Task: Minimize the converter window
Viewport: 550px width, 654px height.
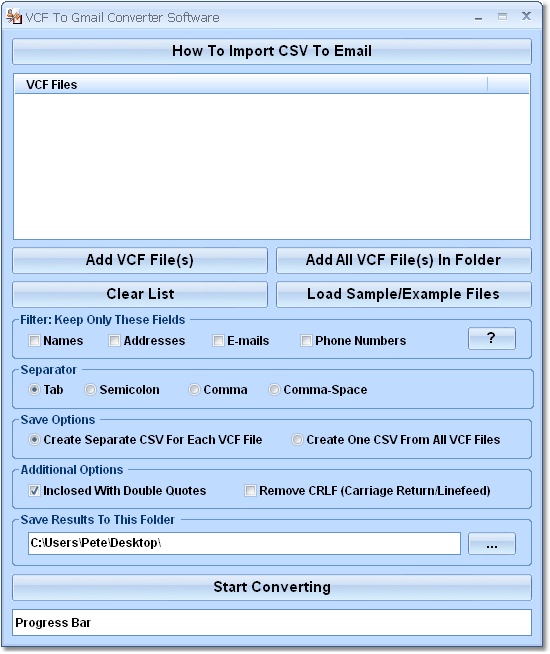Action: coord(479,17)
